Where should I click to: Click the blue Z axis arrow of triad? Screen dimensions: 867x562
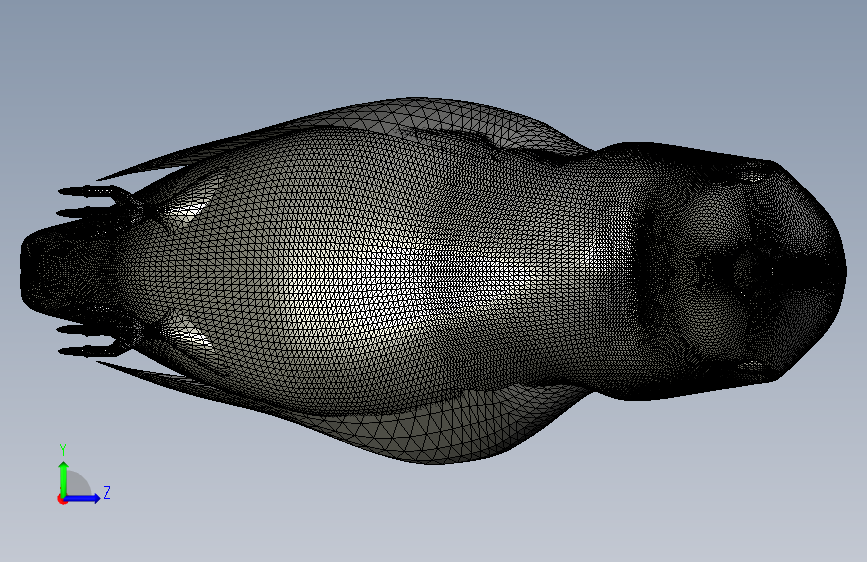[x=82, y=498]
